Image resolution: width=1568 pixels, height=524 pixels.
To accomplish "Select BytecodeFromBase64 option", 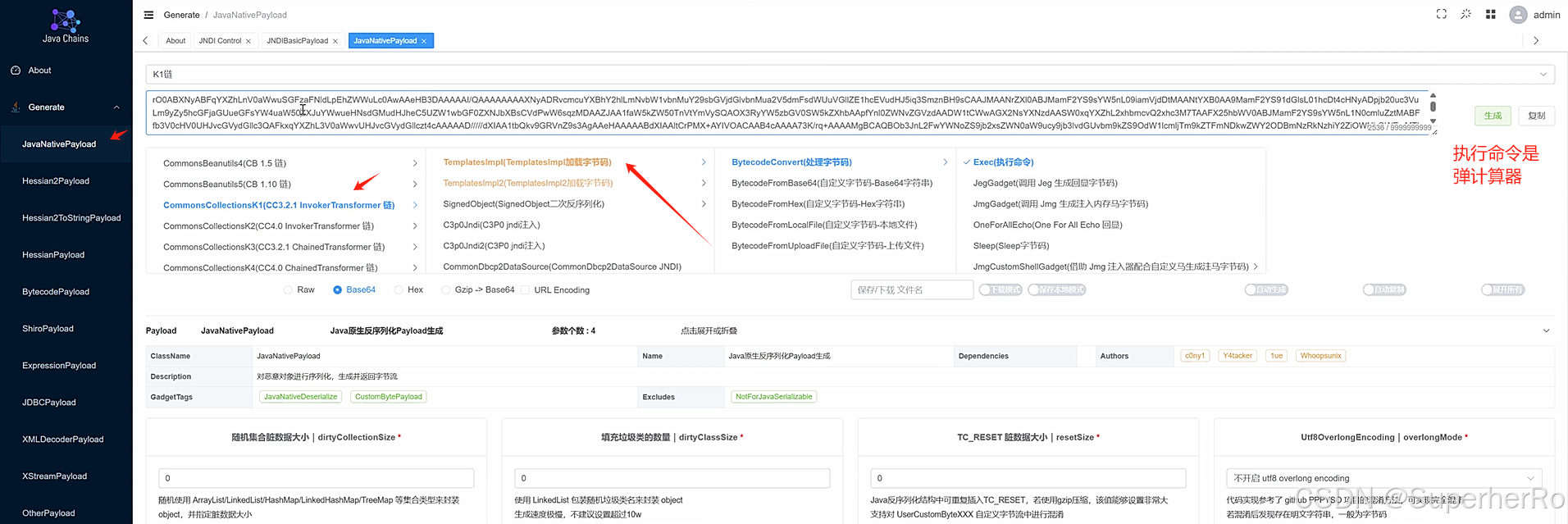I will coord(832,183).
